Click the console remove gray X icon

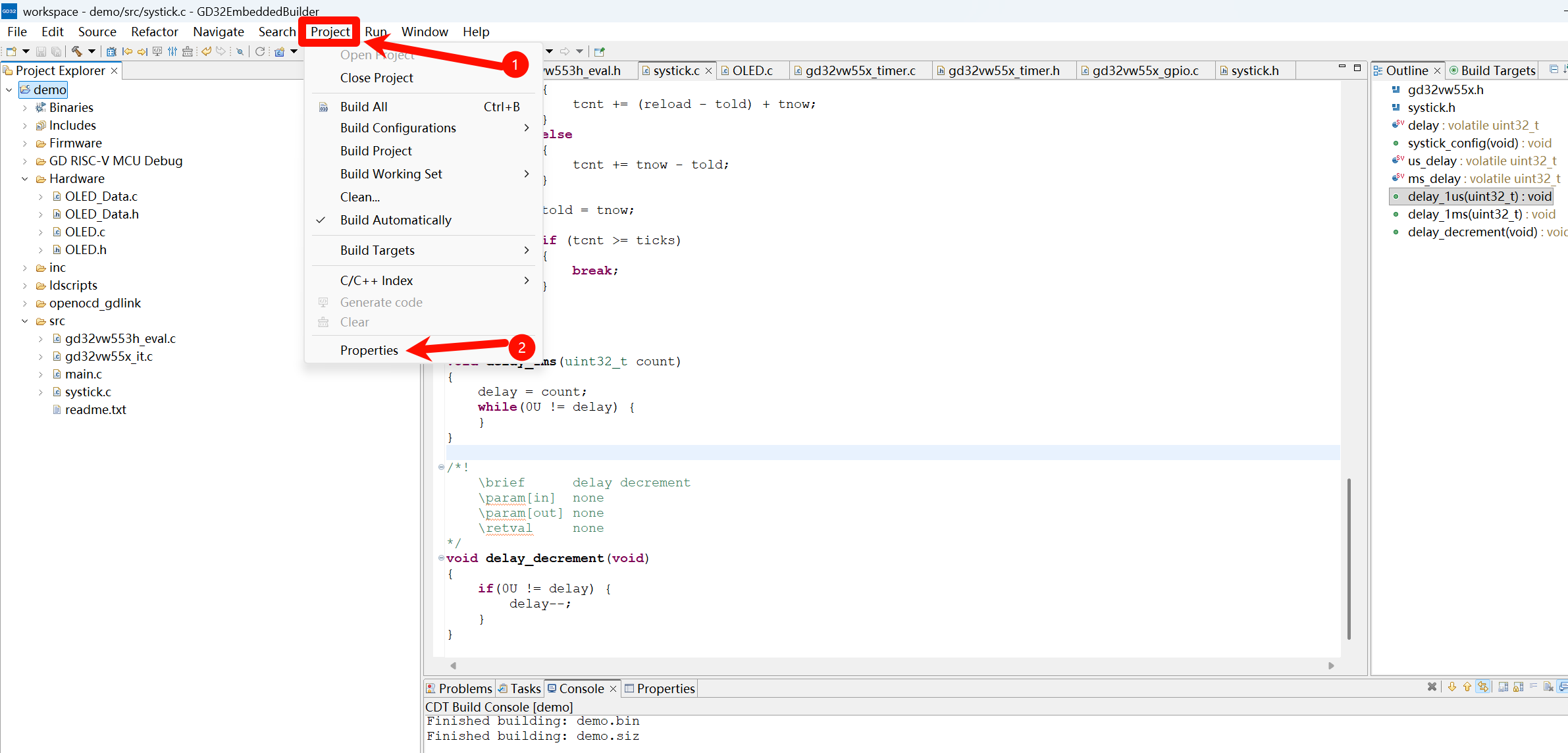point(1432,687)
